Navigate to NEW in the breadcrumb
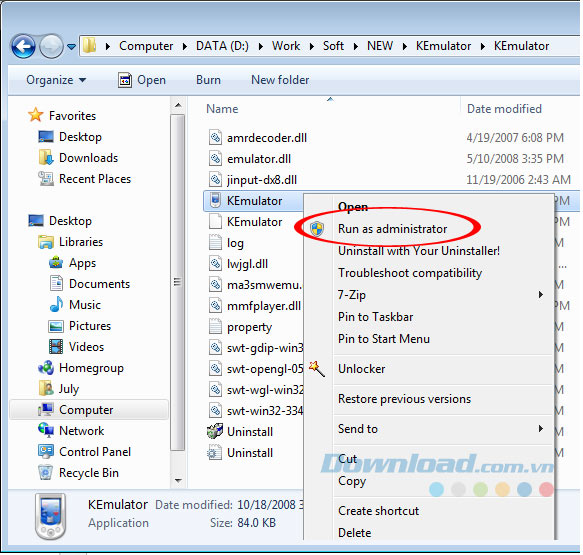 click(x=380, y=46)
